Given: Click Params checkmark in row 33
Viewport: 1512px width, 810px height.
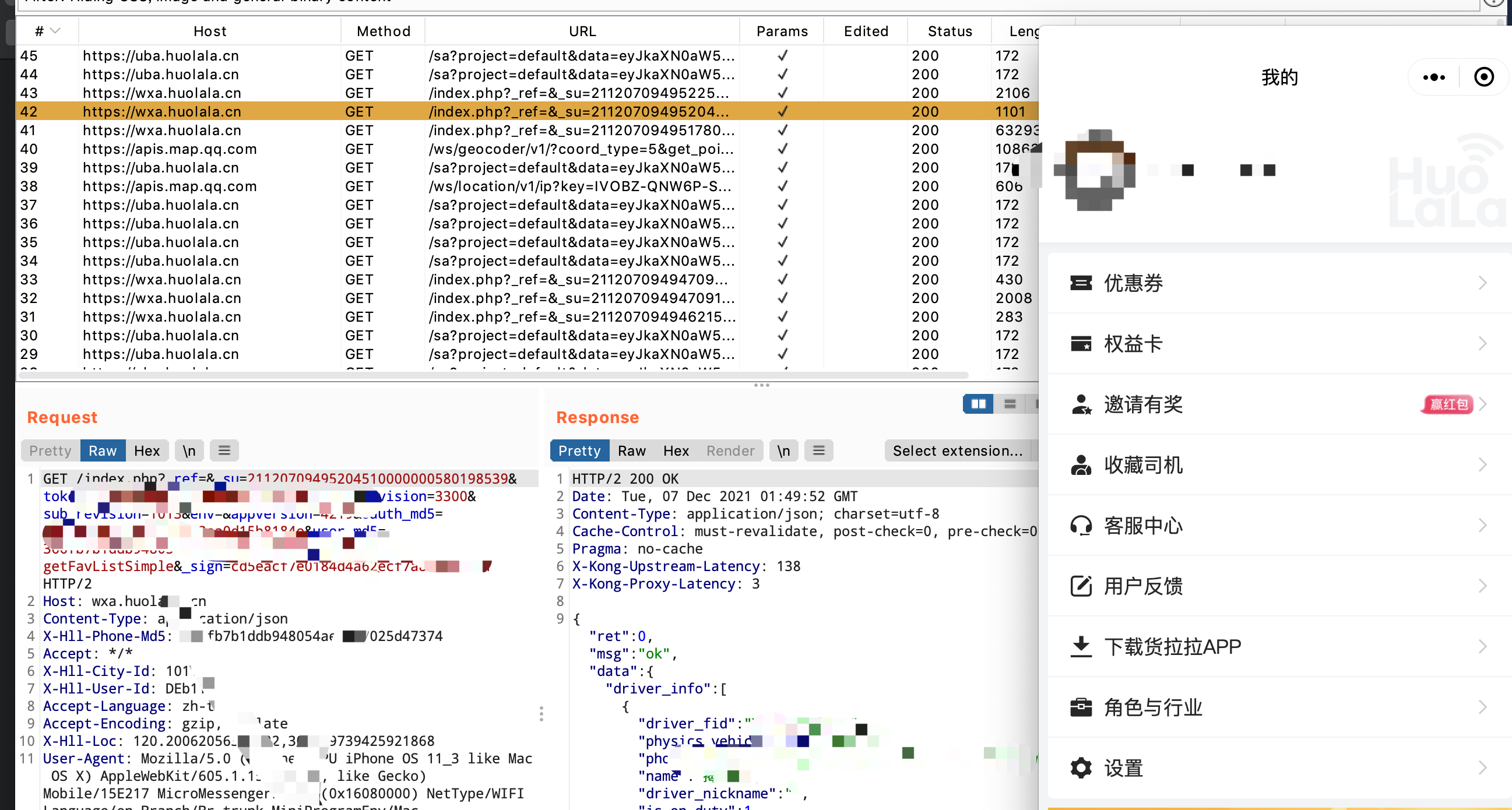Looking at the screenshot, I should [782, 279].
